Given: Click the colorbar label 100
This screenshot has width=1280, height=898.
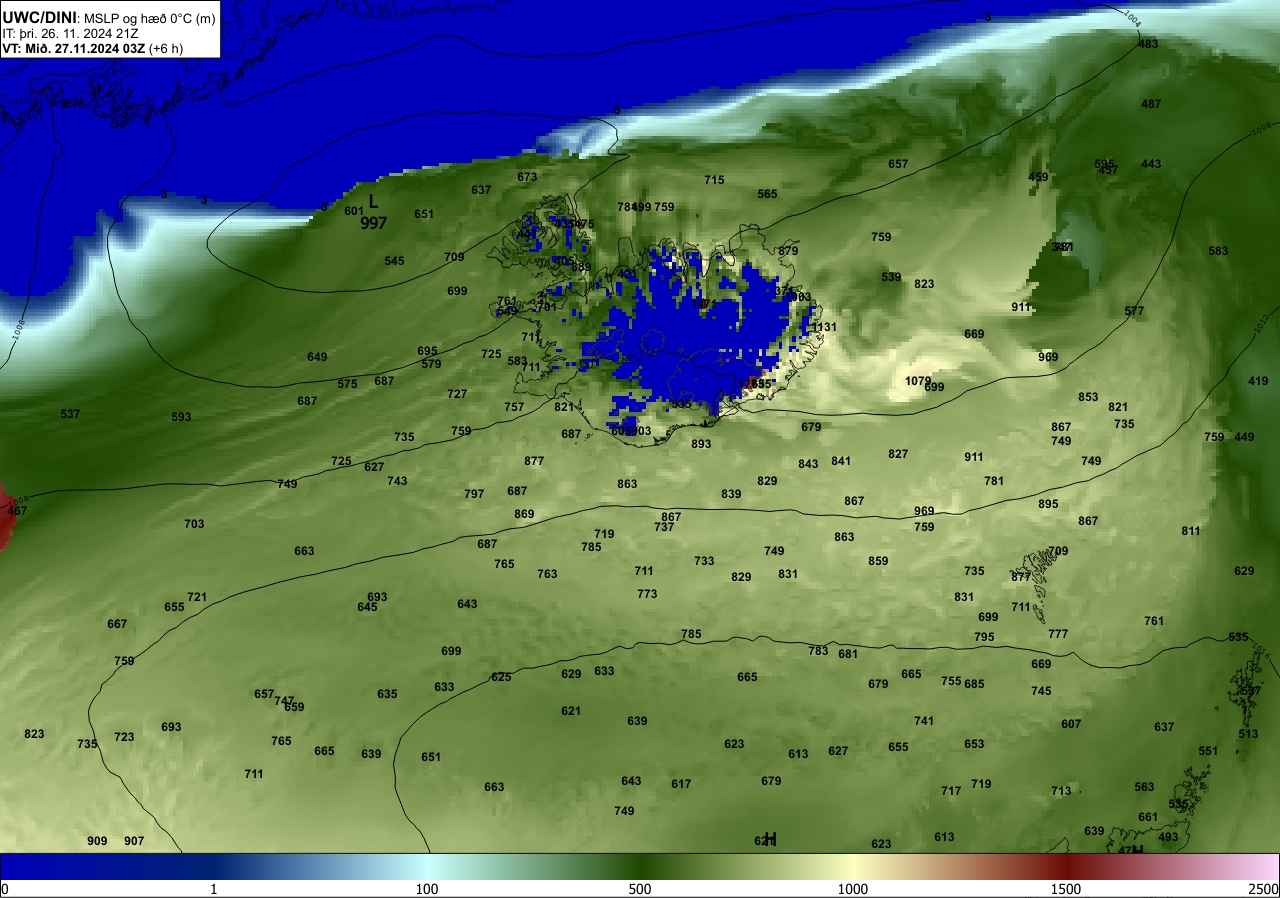Looking at the screenshot, I should (x=427, y=890).
